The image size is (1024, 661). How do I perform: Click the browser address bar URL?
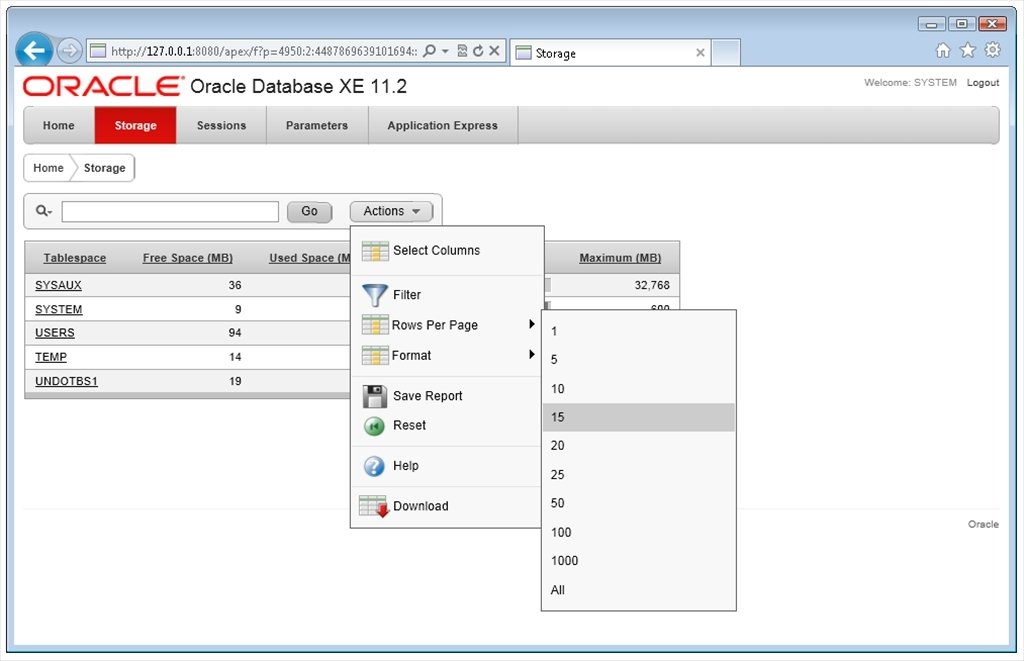coord(263,51)
